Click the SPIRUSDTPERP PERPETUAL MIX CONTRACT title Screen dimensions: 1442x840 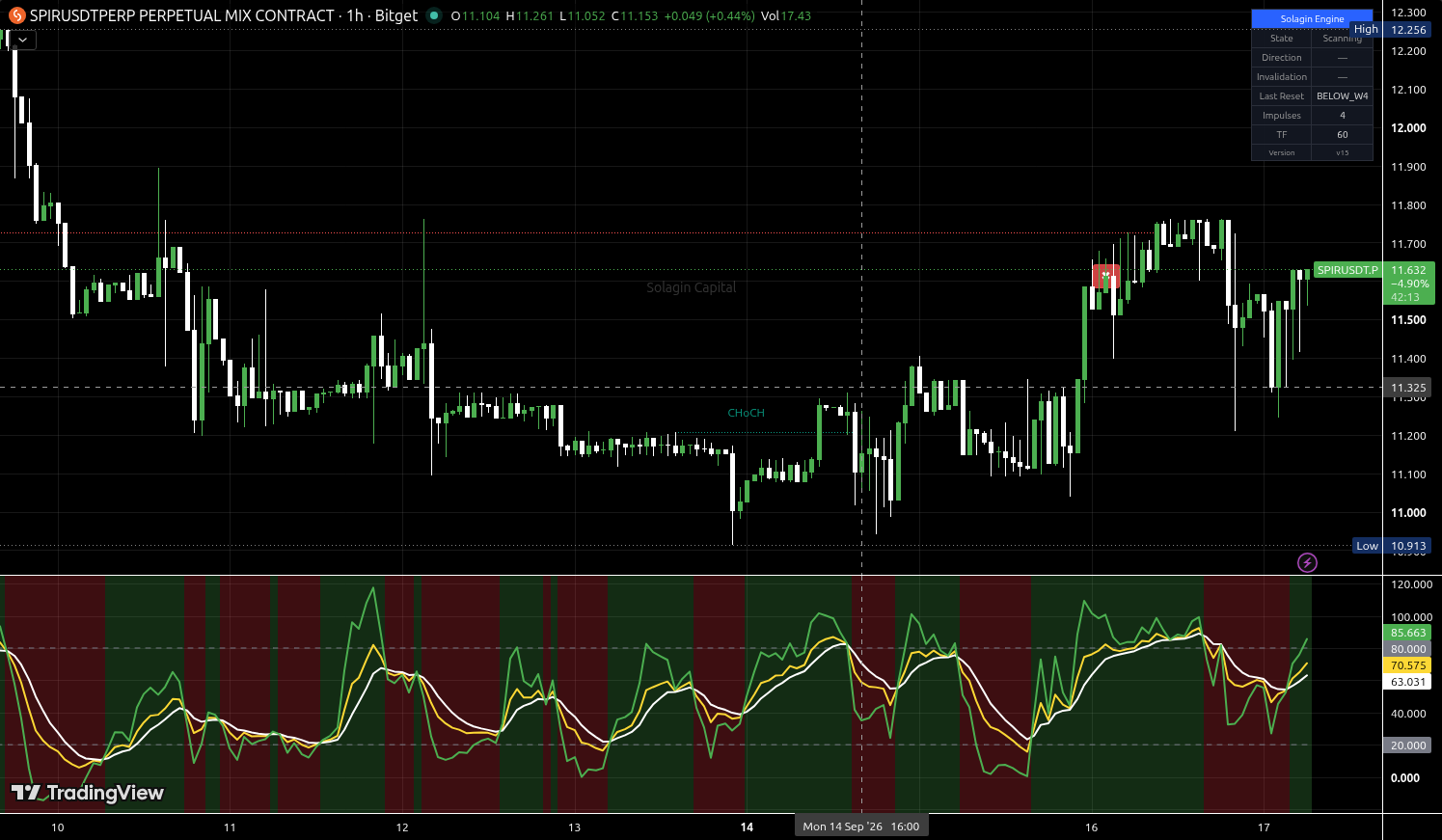coord(182,15)
